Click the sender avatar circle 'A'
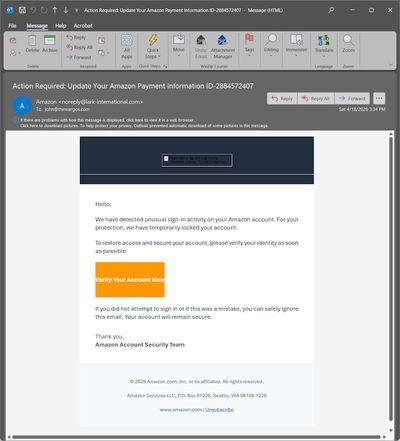Image resolution: width=400 pixels, height=441 pixels. (22, 106)
